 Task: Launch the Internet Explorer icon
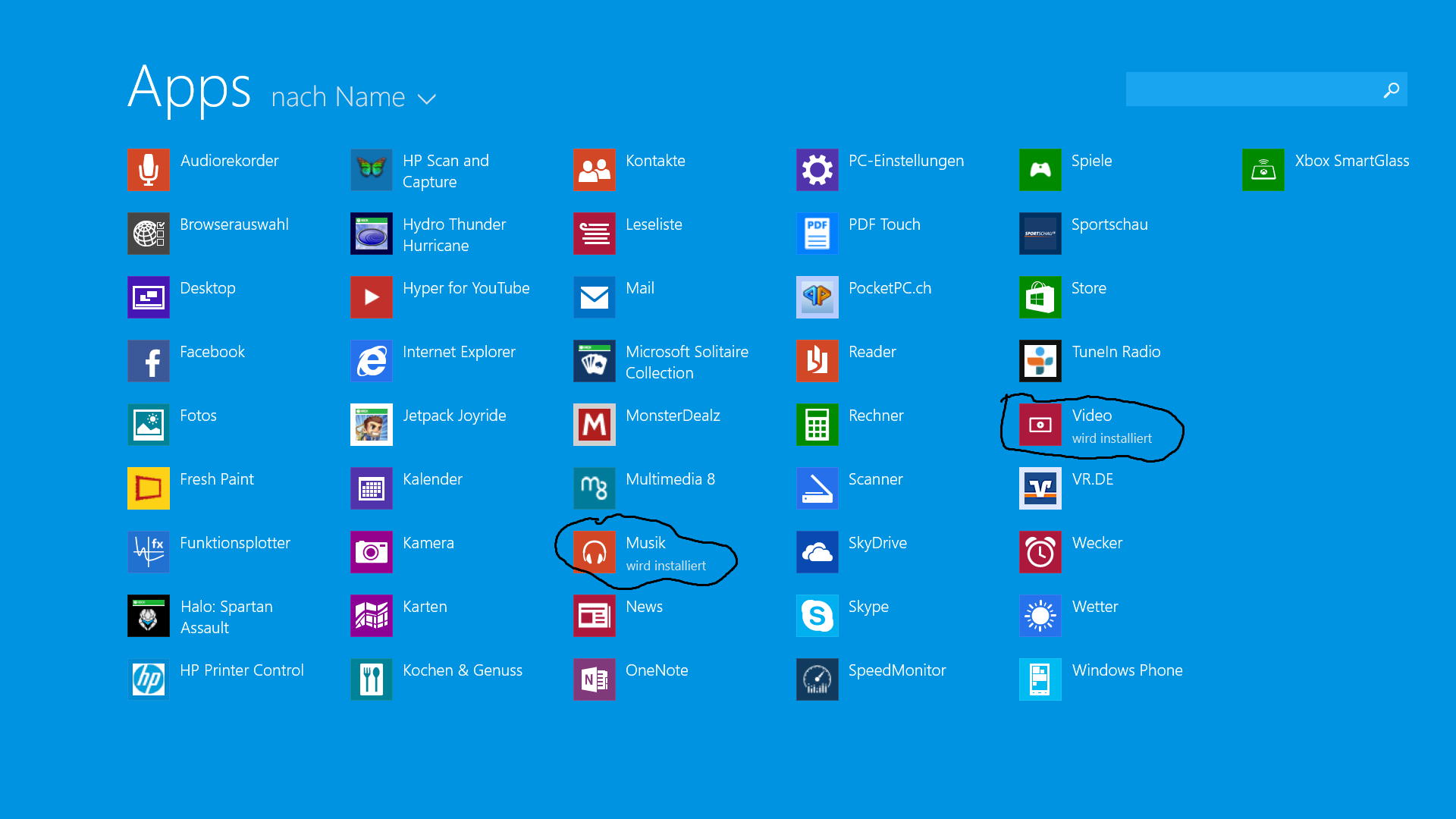tap(372, 361)
